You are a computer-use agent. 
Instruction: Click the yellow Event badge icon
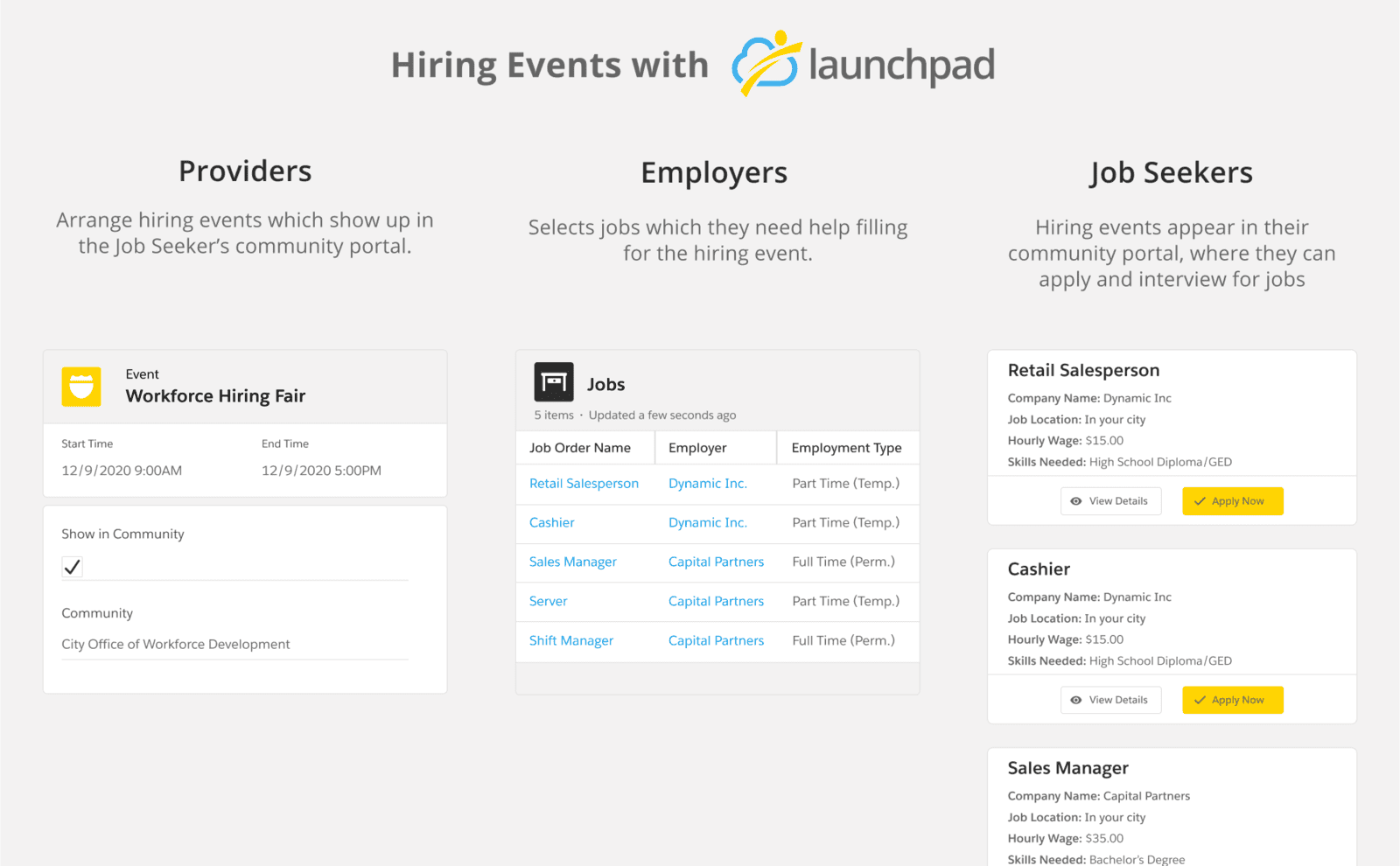[x=81, y=387]
